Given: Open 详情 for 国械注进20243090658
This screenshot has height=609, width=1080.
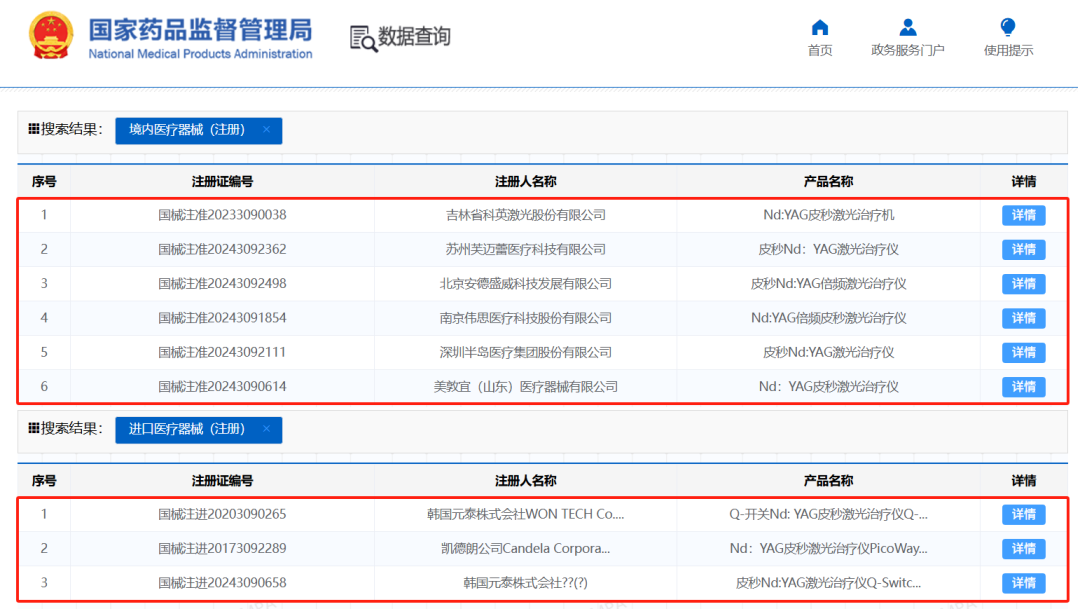Looking at the screenshot, I should (x=1024, y=583).
